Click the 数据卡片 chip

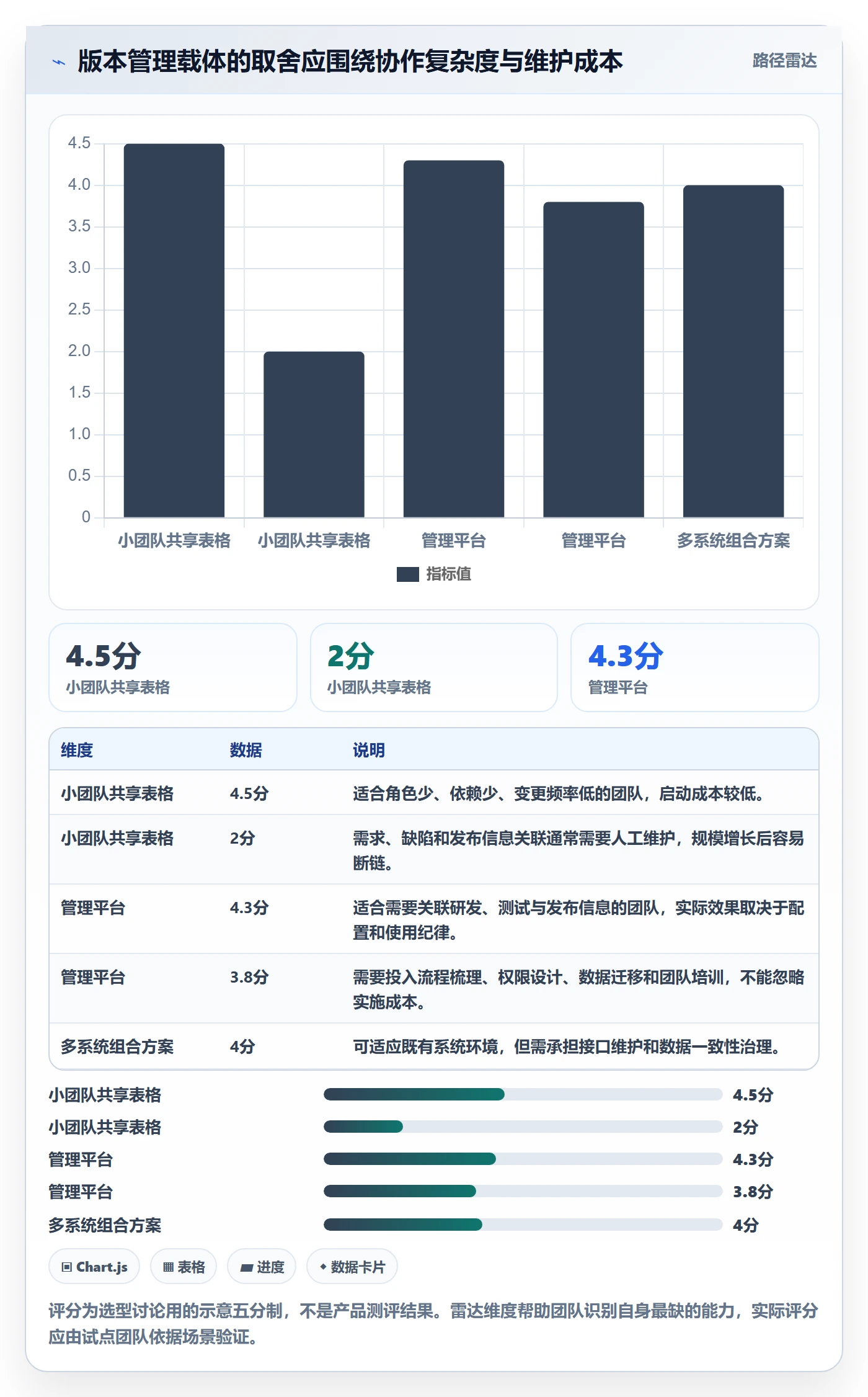pos(352,1267)
